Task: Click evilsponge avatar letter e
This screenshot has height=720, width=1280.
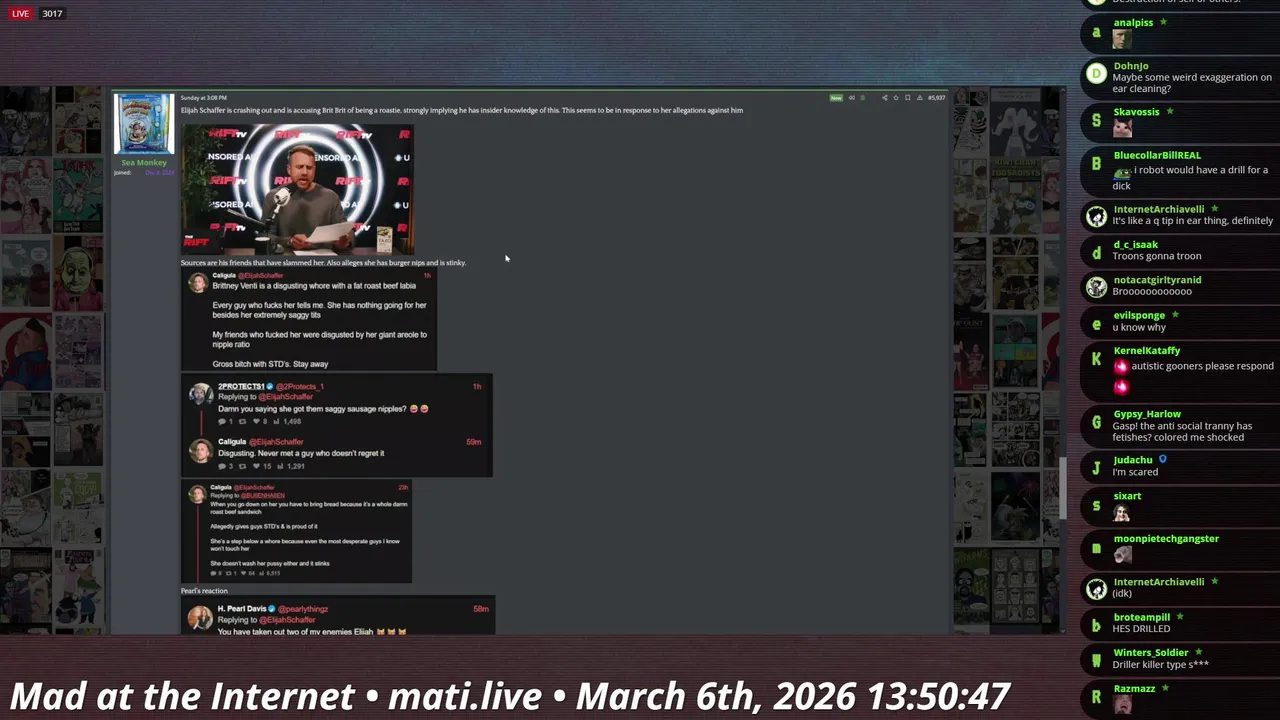Action: point(1096,323)
